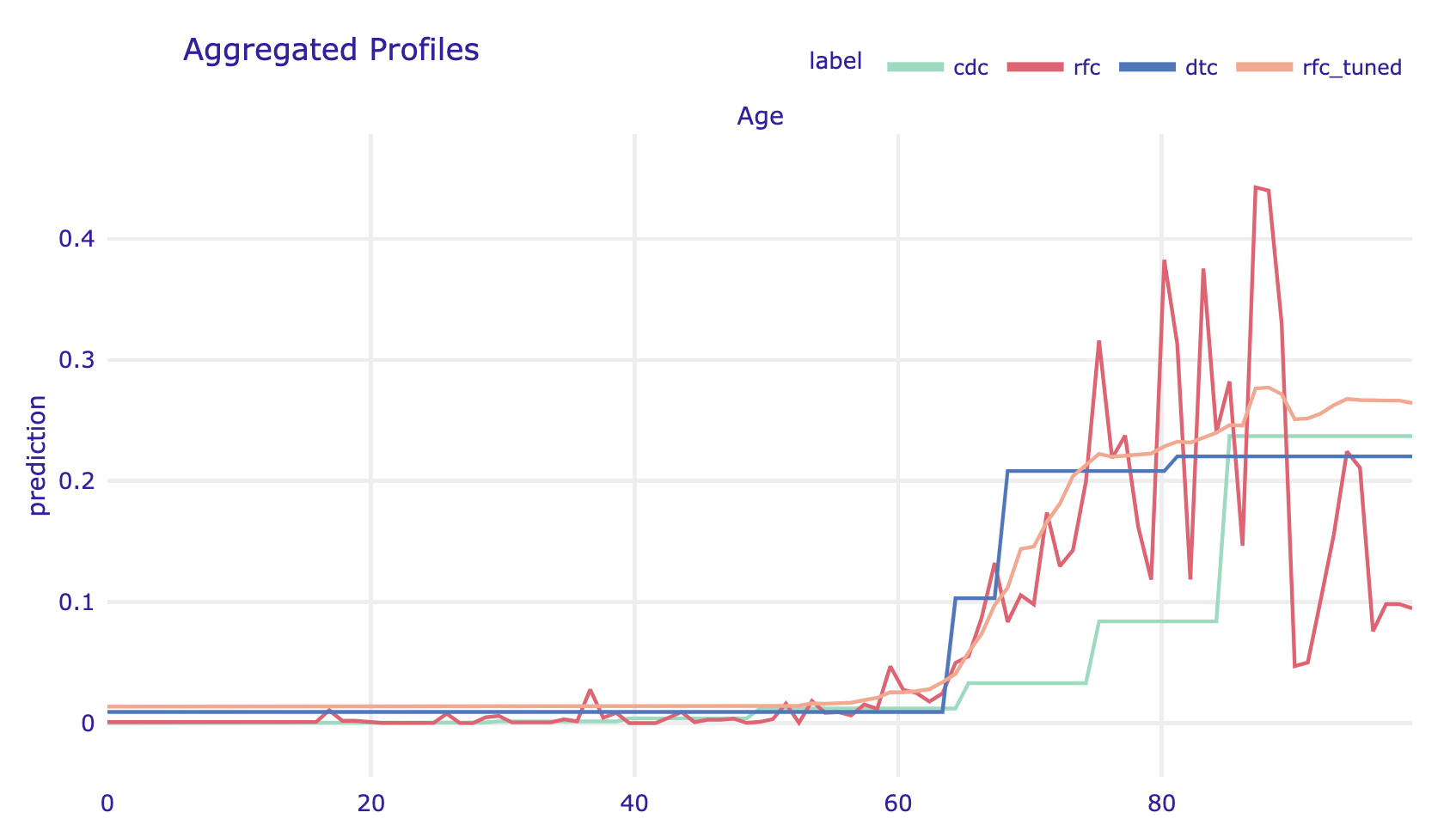Image resolution: width=1456 pixels, height=837 pixels.
Task: Click the x-axis tick label 40
Action: click(634, 803)
